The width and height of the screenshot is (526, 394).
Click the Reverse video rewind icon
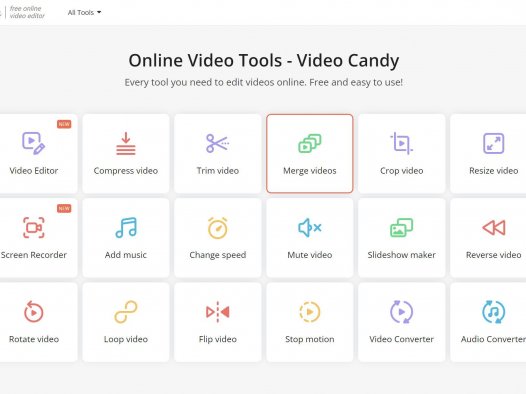click(493, 228)
